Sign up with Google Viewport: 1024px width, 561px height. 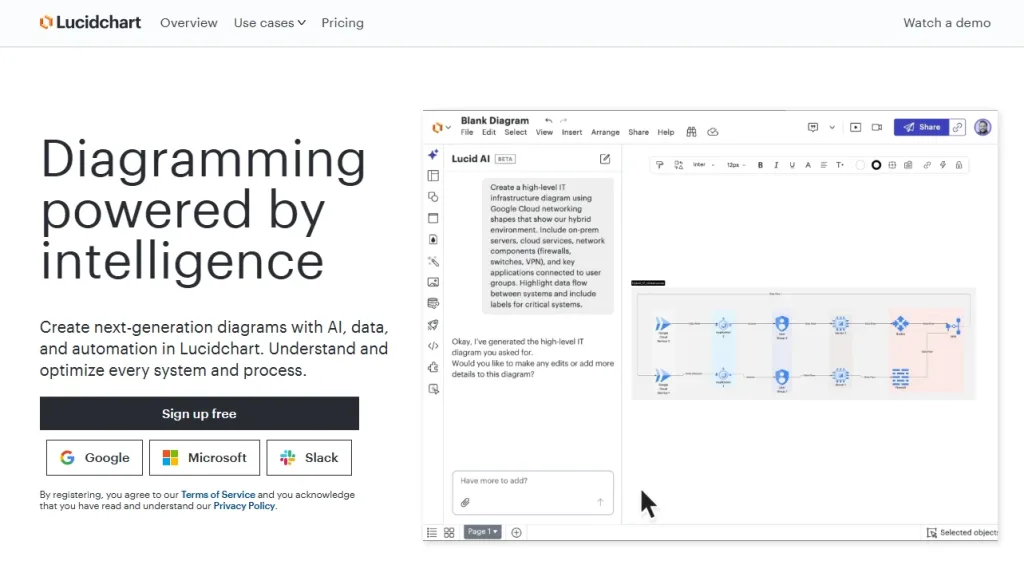94,458
